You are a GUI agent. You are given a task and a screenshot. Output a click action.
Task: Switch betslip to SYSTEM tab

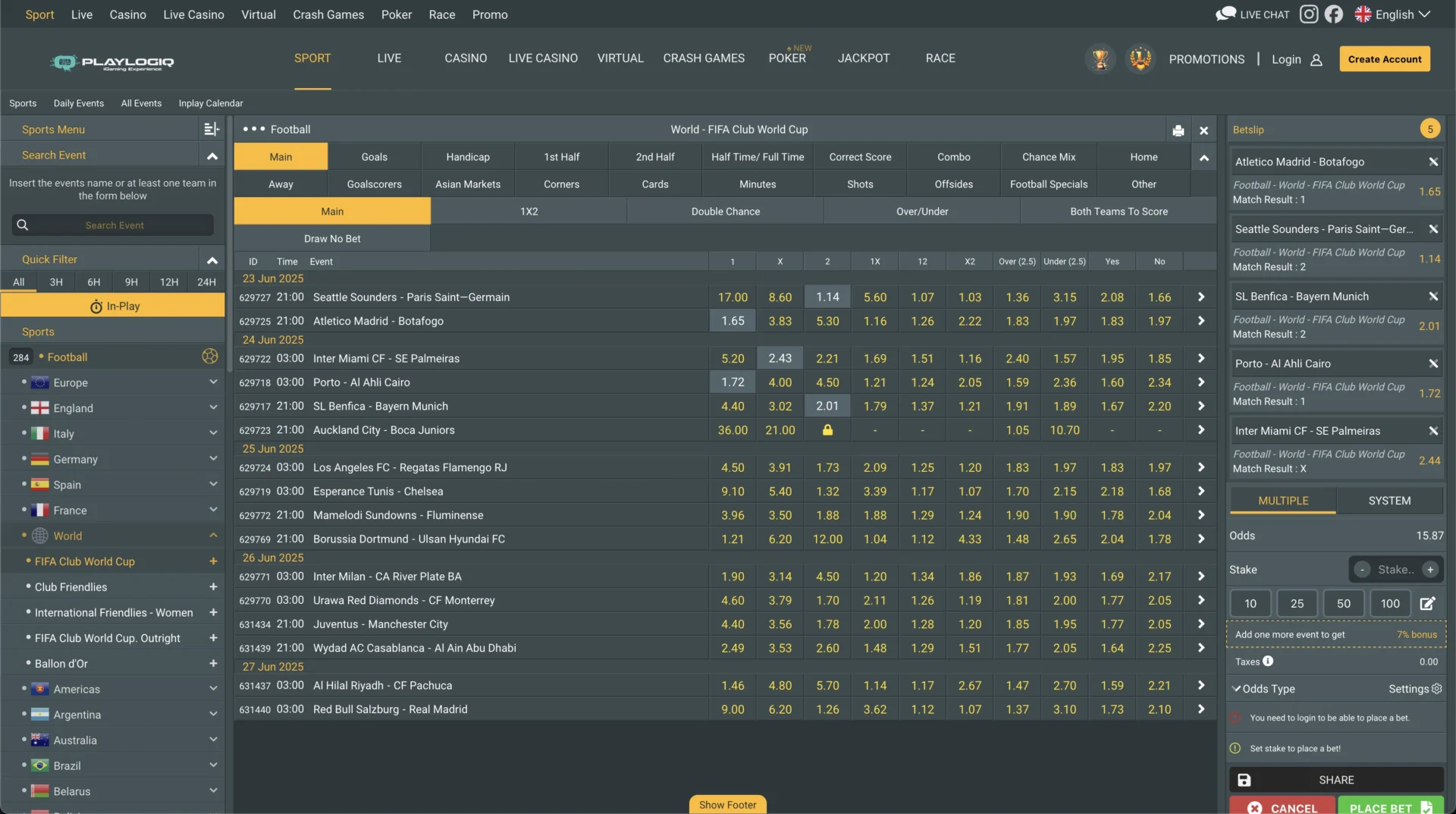pyautogui.click(x=1389, y=501)
